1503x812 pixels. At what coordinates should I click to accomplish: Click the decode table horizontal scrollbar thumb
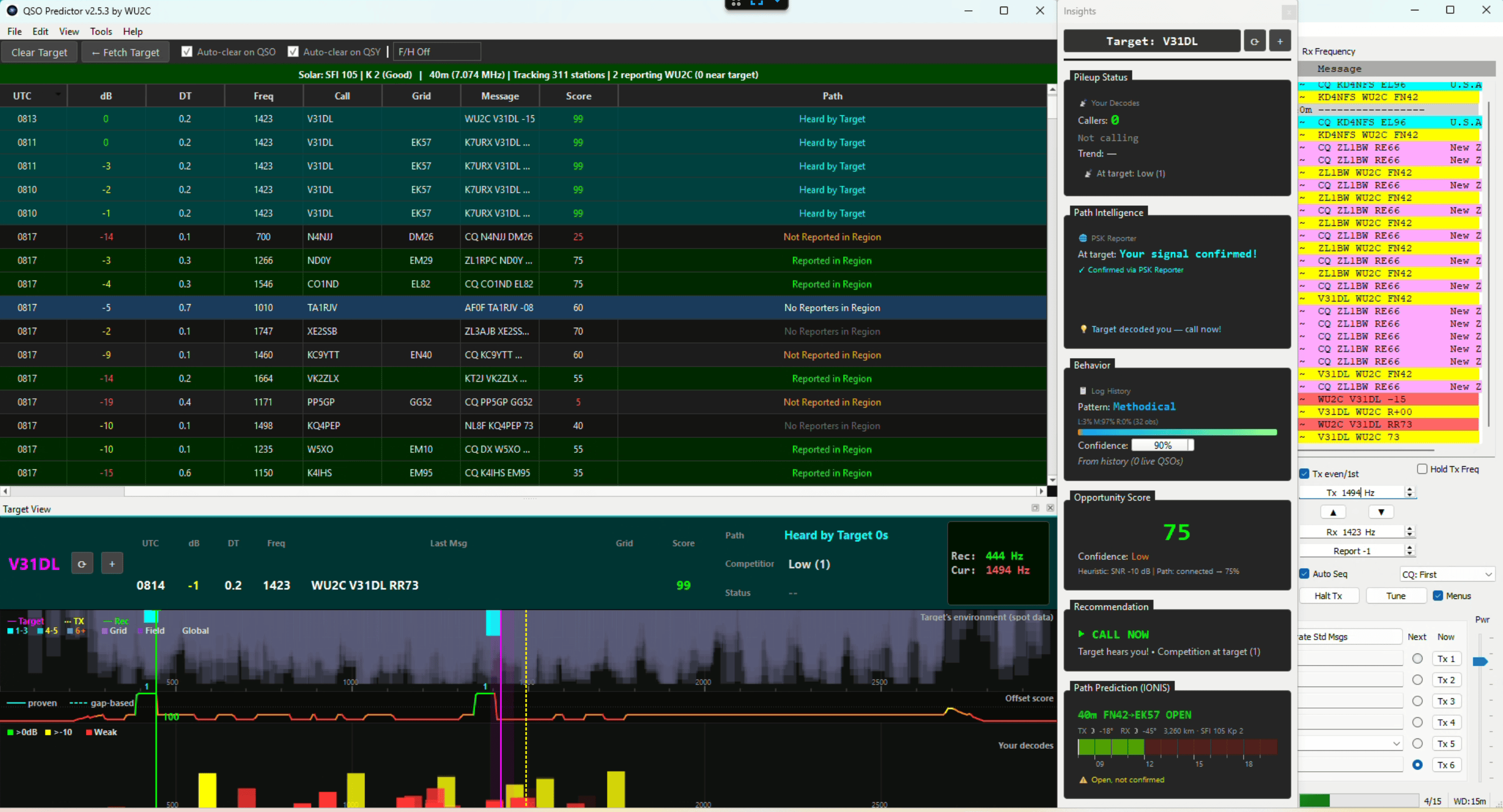coord(67,491)
